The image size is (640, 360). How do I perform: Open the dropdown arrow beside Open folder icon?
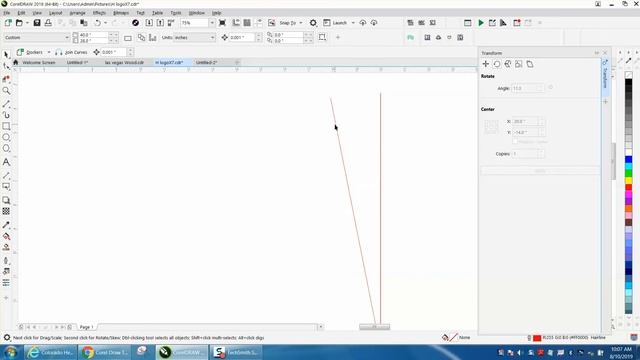[x=27, y=23]
